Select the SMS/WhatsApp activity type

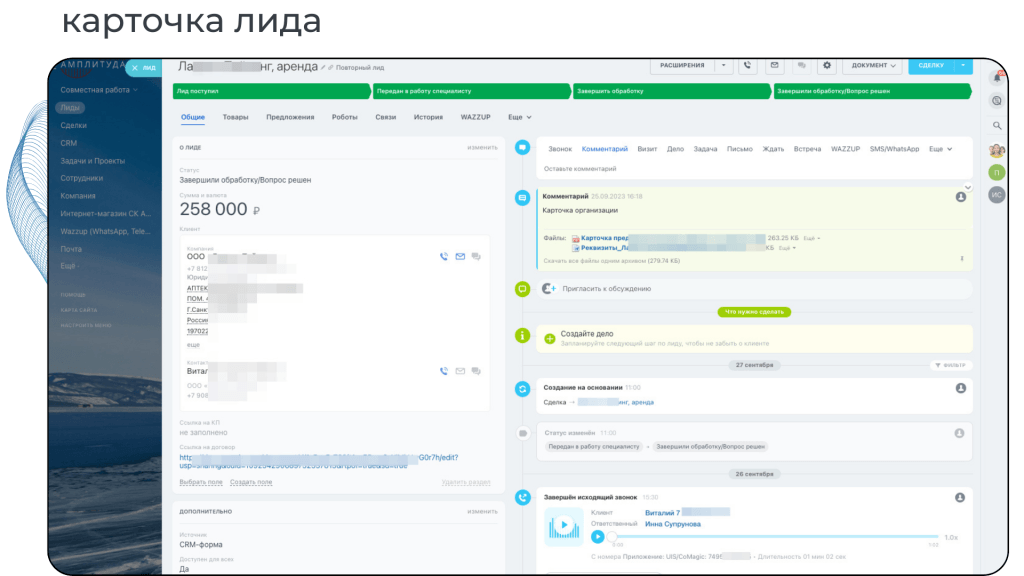pyautogui.click(x=894, y=149)
